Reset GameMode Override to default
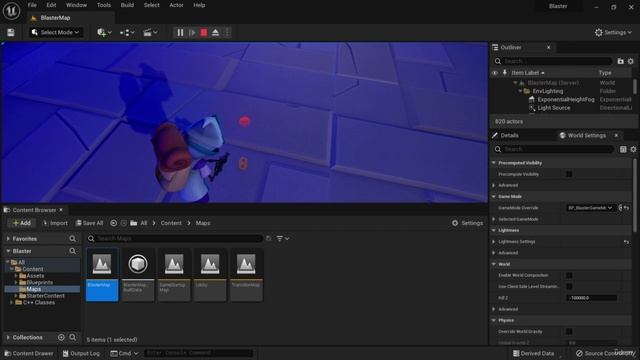 coord(626,208)
